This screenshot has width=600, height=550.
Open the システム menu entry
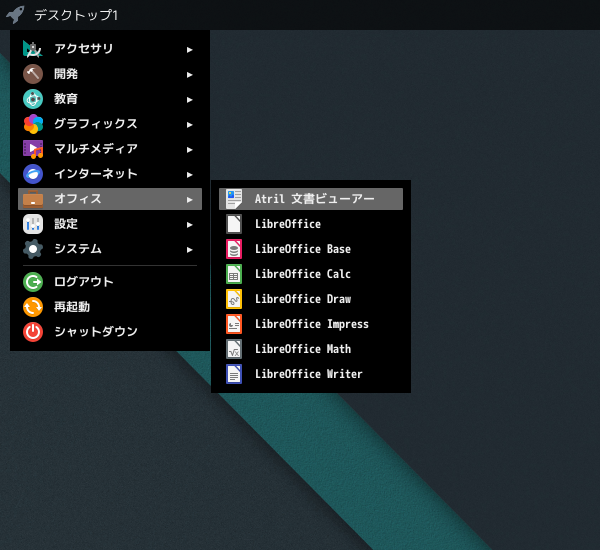[x=110, y=249]
